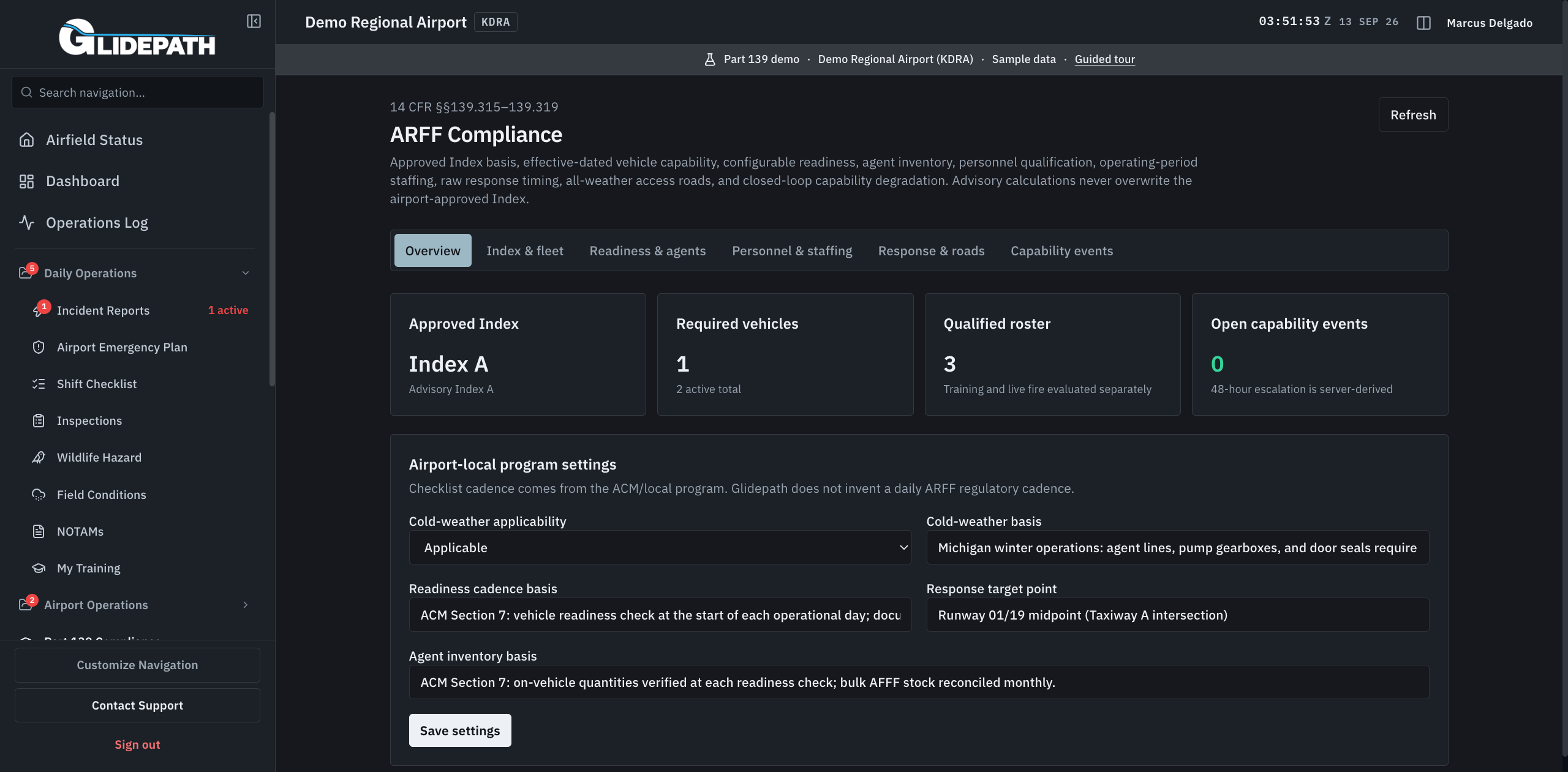Click the Operations Log activity icon
The width and height of the screenshot is (1568, 772).
tap(26, 222)
